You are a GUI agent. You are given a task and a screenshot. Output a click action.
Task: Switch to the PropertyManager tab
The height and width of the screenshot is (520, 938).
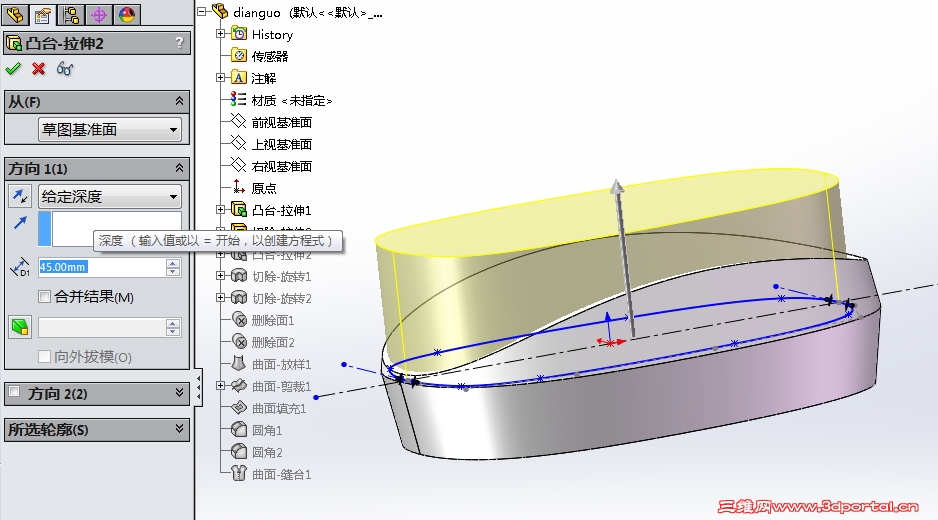(x=42, y=14)
